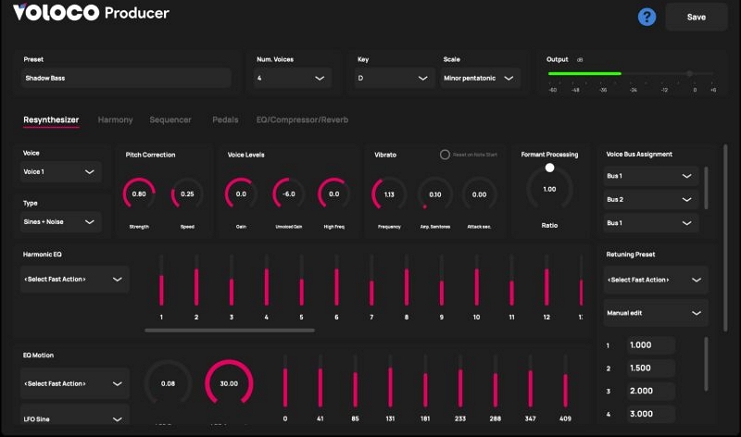Click the Vibrato Amp. Semitones knob
Viewport: 741px width, 437px height.
click(x=435, y=194)
